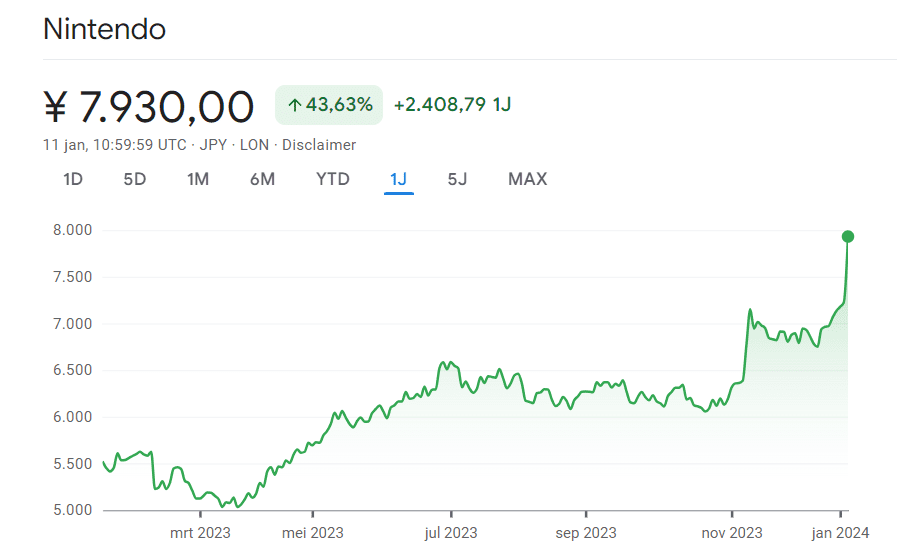Click the 7.000 y-axis label

(72, 324)
